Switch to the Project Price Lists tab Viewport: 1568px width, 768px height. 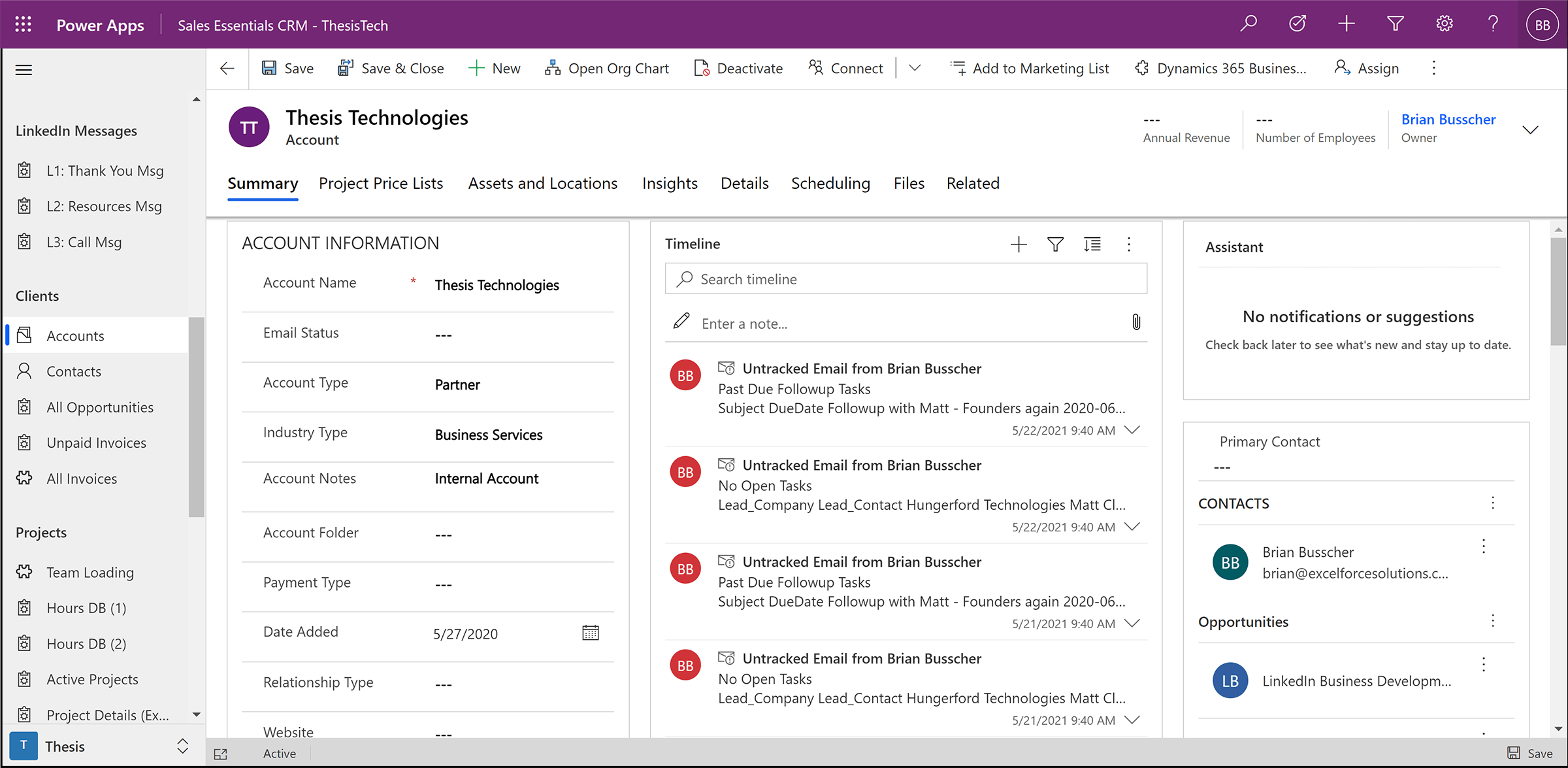381,184
